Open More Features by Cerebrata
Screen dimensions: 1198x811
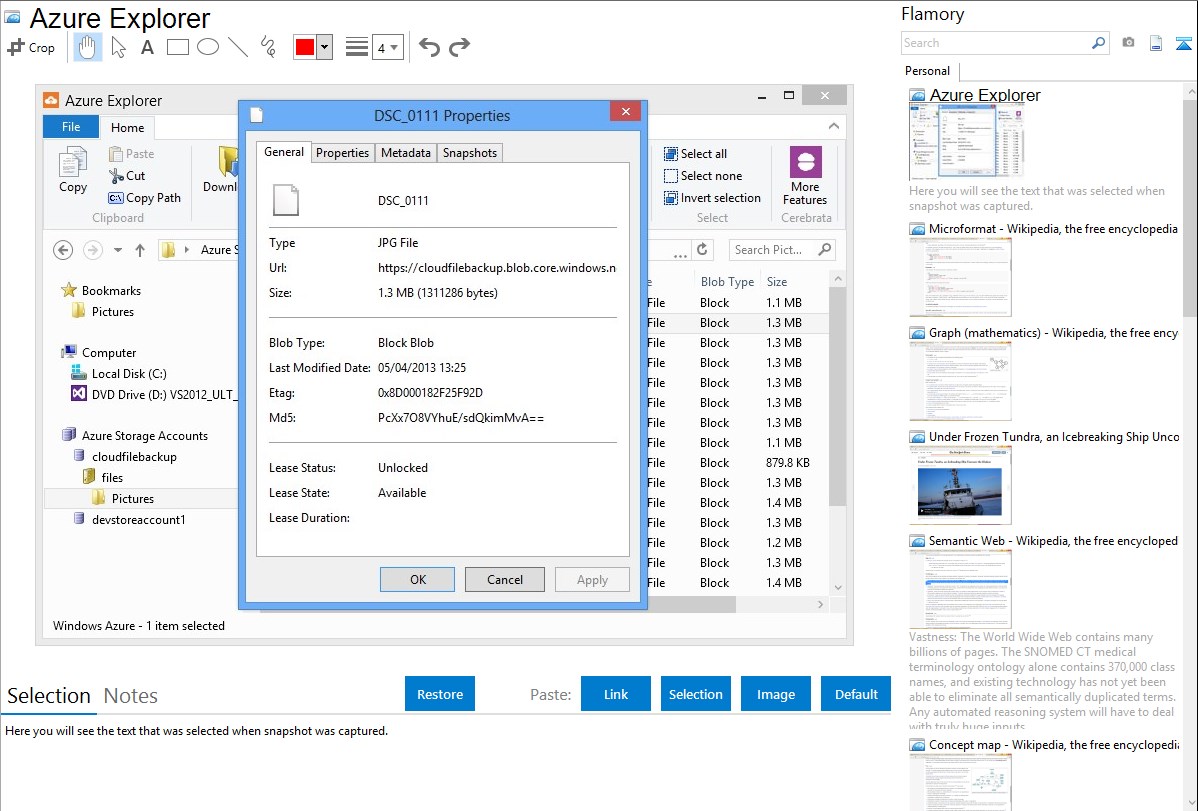coord(805,176)
